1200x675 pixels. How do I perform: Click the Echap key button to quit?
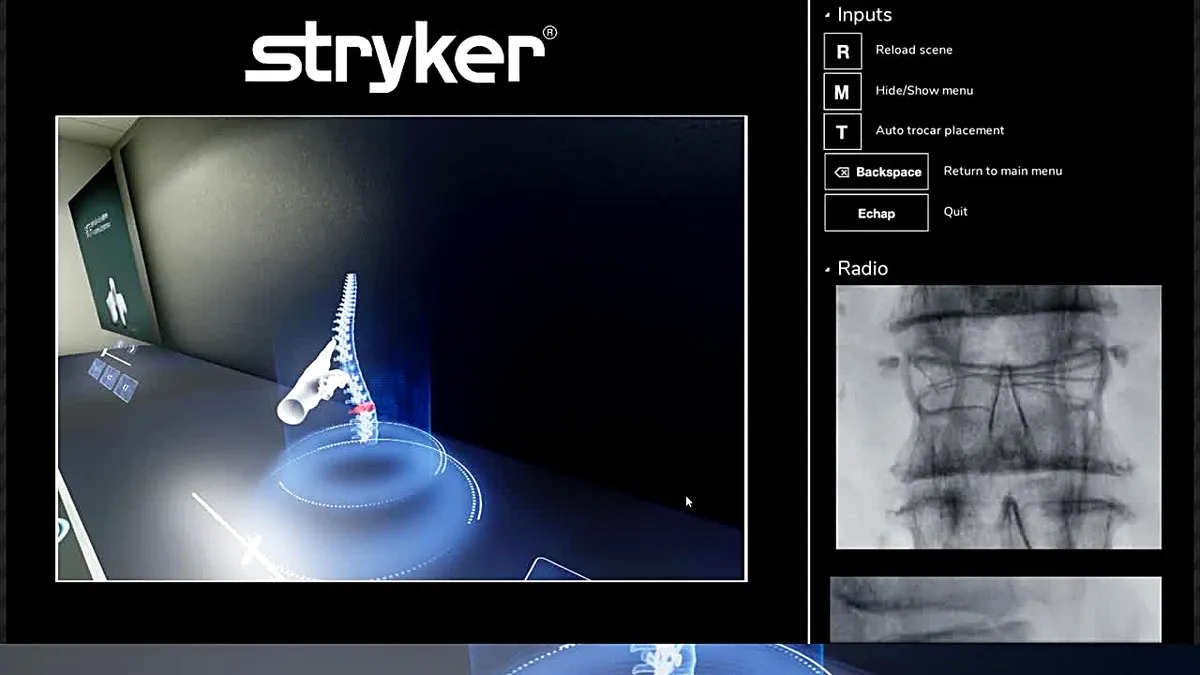(876, 213)
